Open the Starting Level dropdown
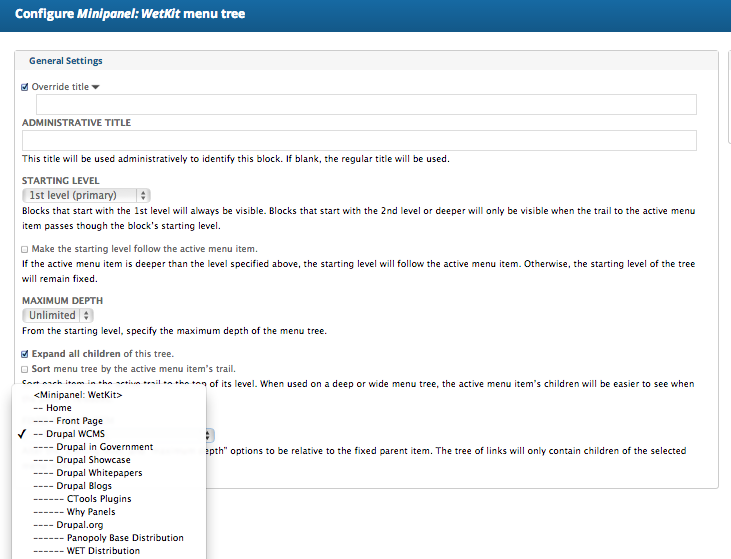Viewport: 731px width, 559px height. 86,195
